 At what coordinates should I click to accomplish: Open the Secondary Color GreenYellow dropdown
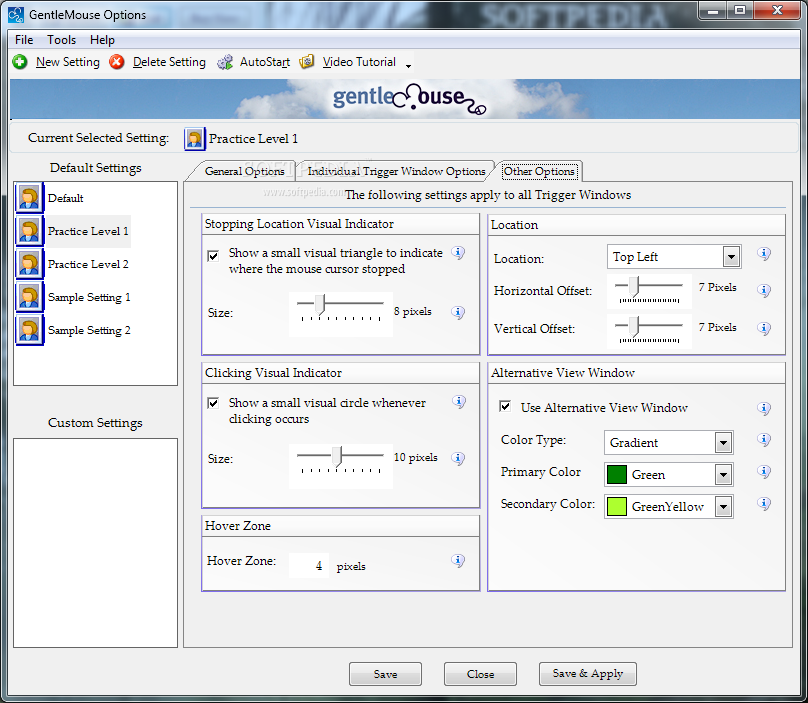[668, 507]
